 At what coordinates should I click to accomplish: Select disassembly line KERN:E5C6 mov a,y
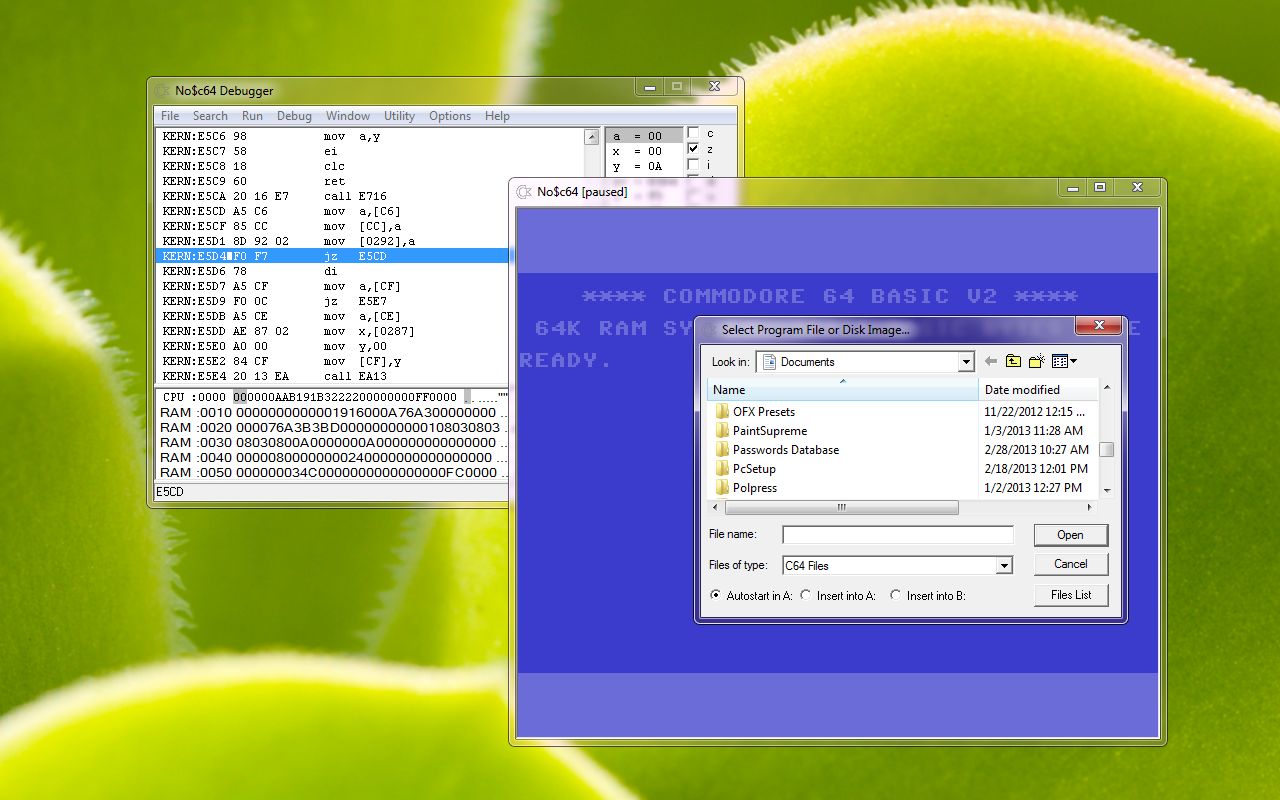370,136
